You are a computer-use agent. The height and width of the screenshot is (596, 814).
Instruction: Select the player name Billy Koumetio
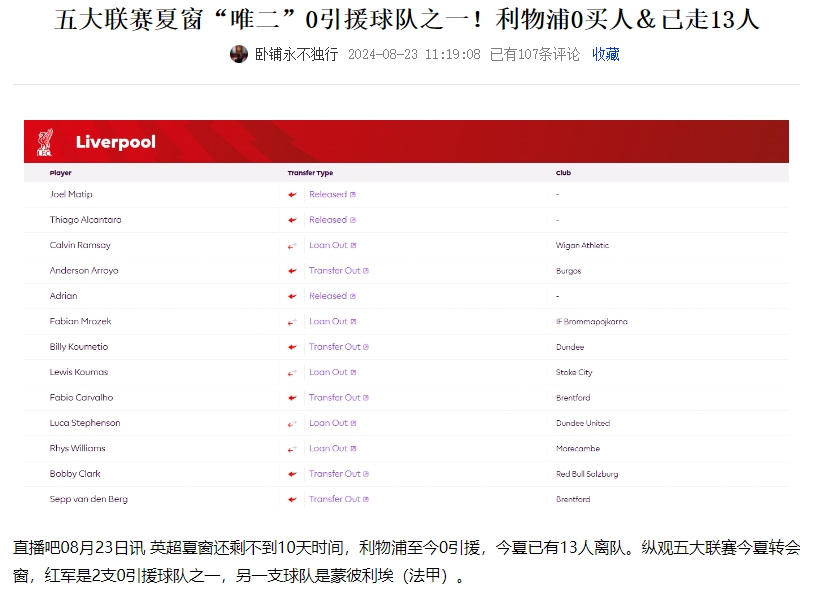pos(79,347)
